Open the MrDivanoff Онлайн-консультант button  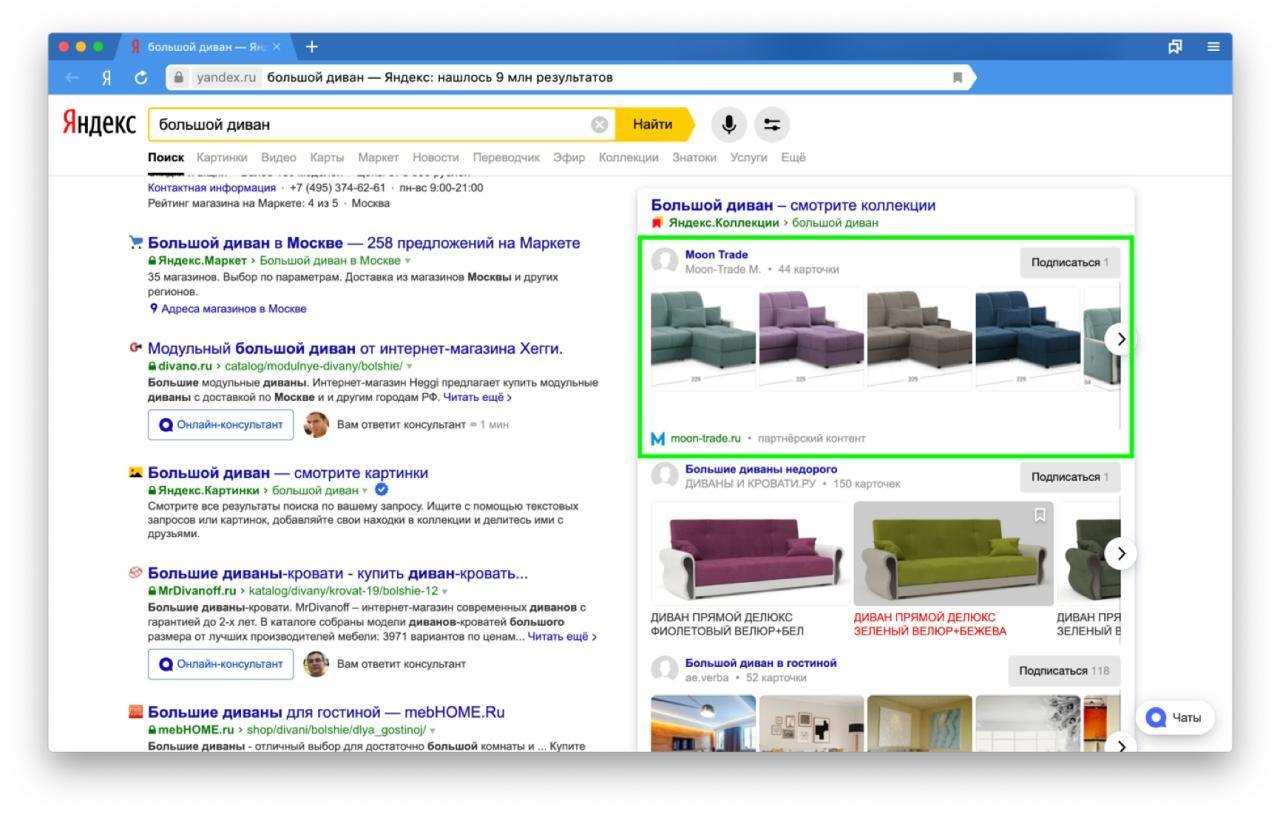point(221,664)
